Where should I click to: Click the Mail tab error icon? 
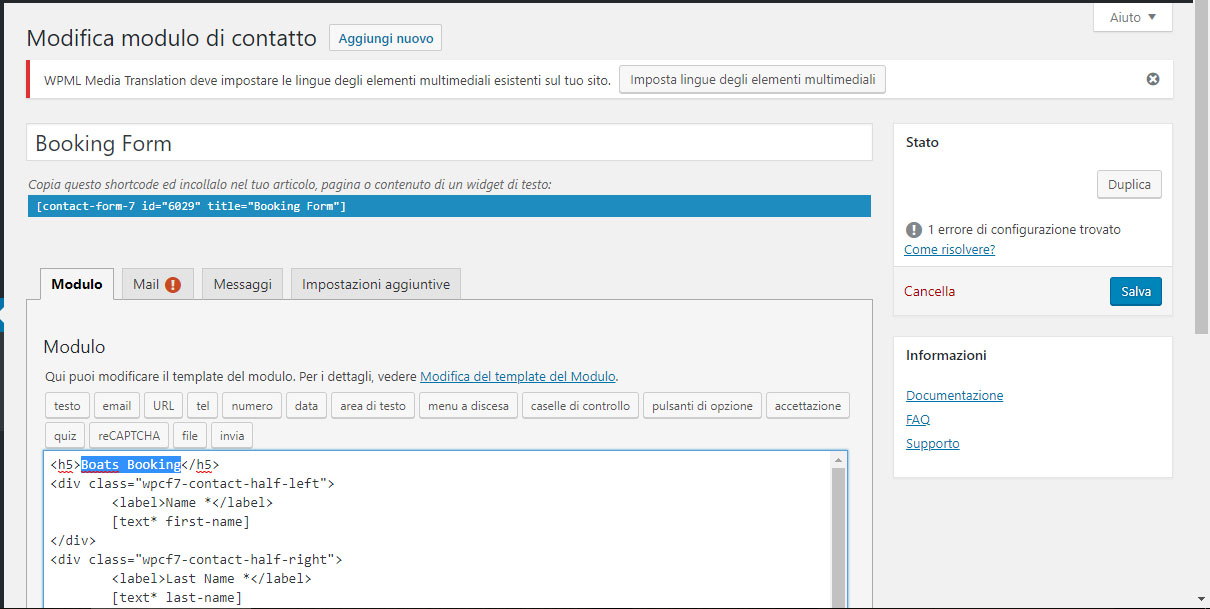[x=173, y=285]
